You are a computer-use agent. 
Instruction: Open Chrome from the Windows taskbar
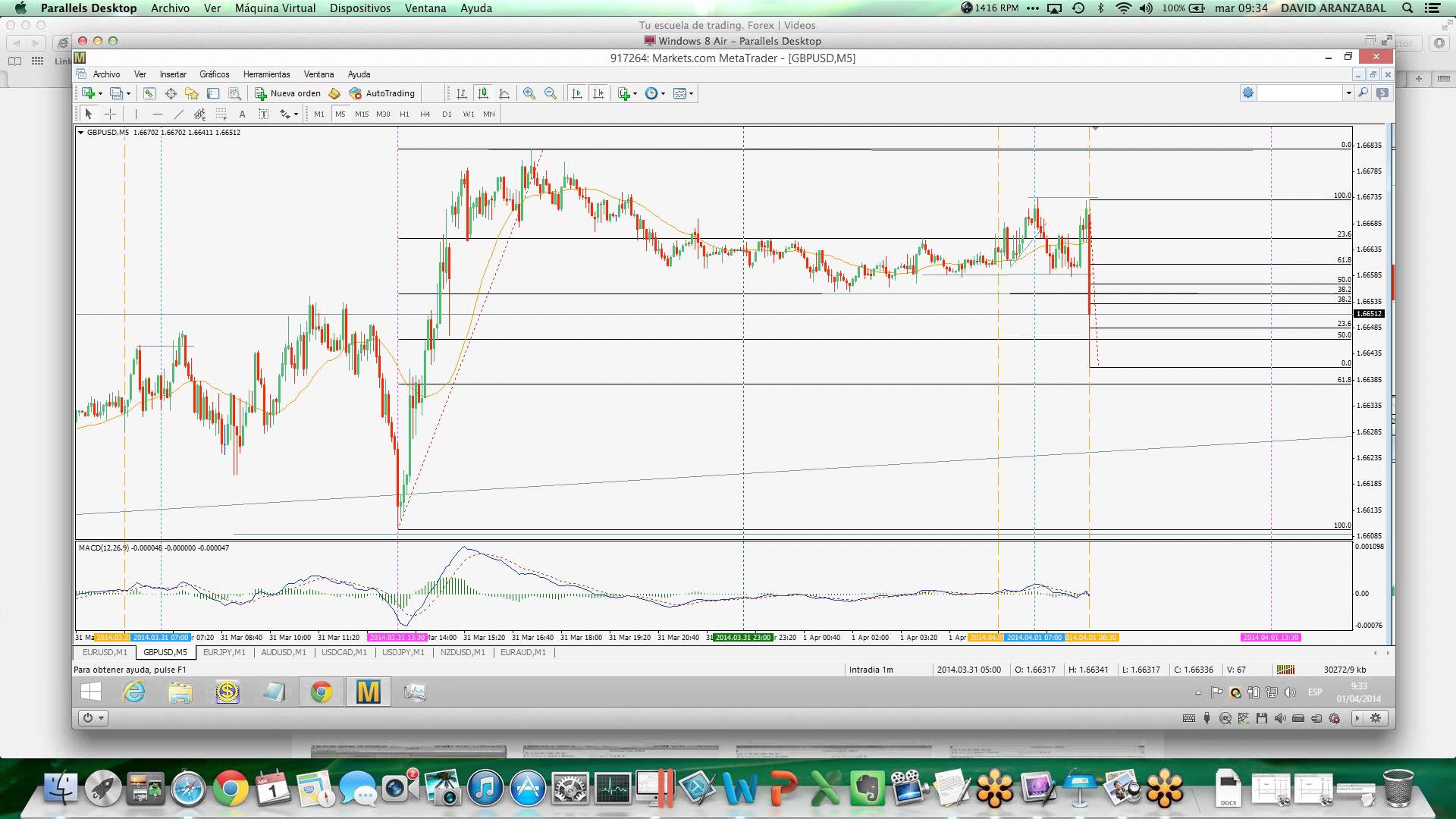322,692
